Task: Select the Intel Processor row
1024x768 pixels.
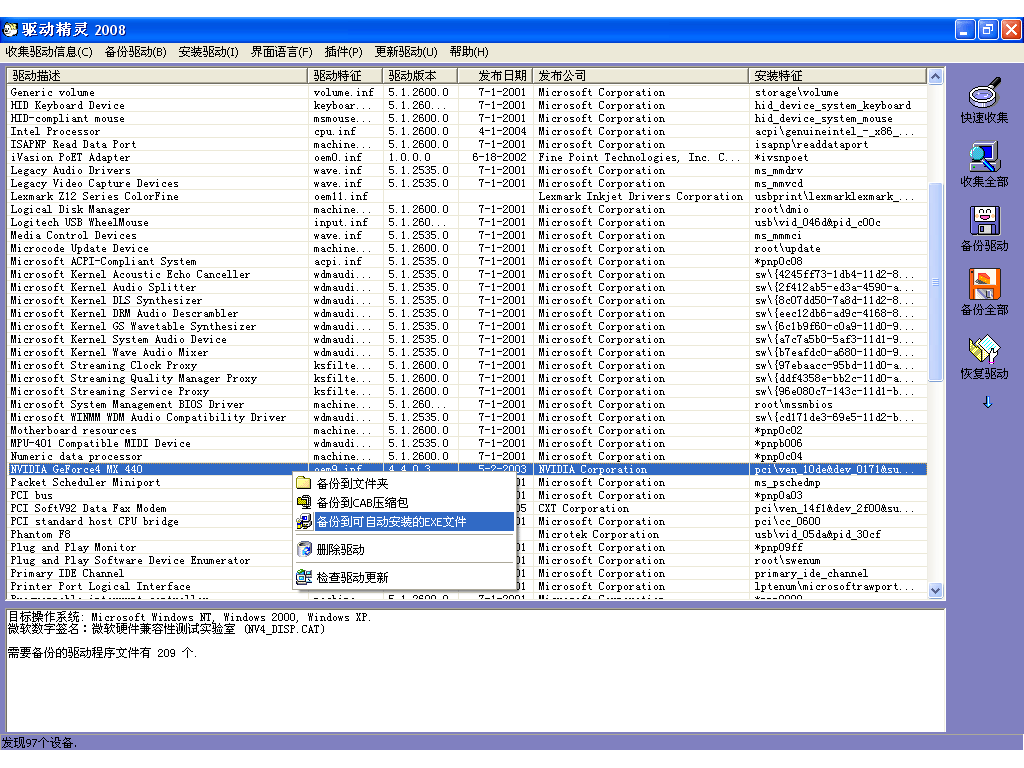Action: click(467, 131)
